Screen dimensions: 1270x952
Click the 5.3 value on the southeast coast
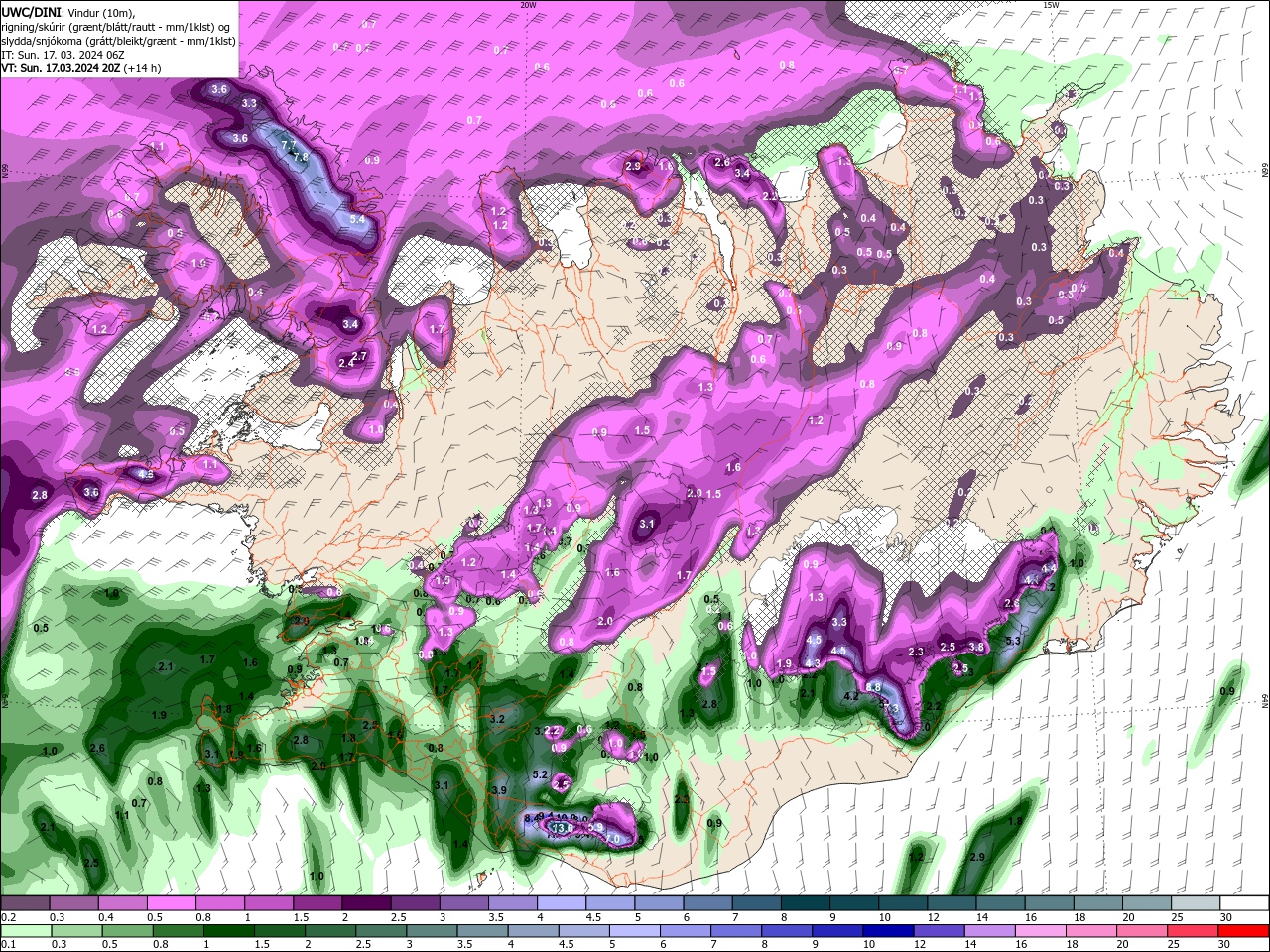point(1013,642)
